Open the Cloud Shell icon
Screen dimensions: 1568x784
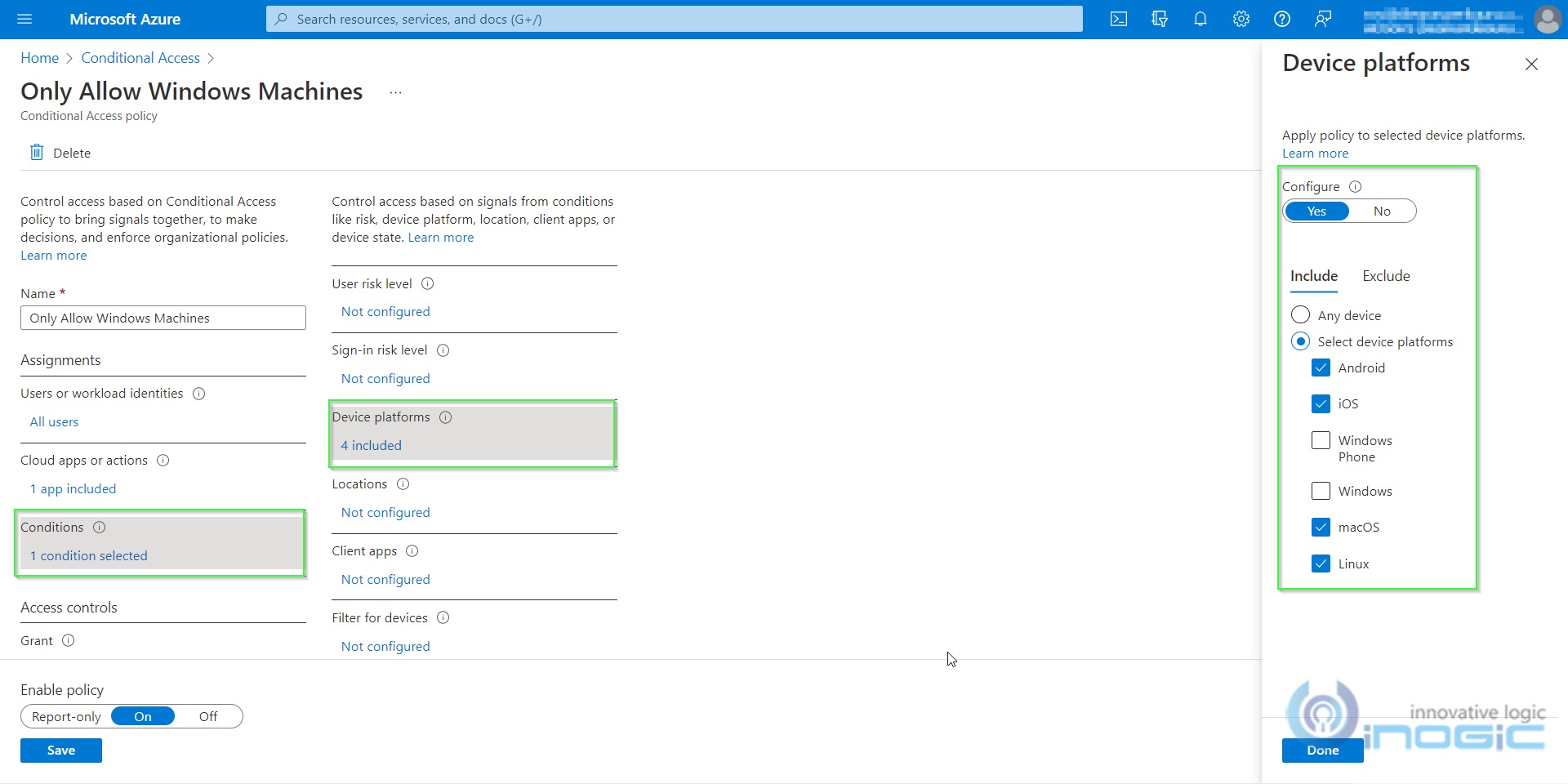tap(1119, 20)
